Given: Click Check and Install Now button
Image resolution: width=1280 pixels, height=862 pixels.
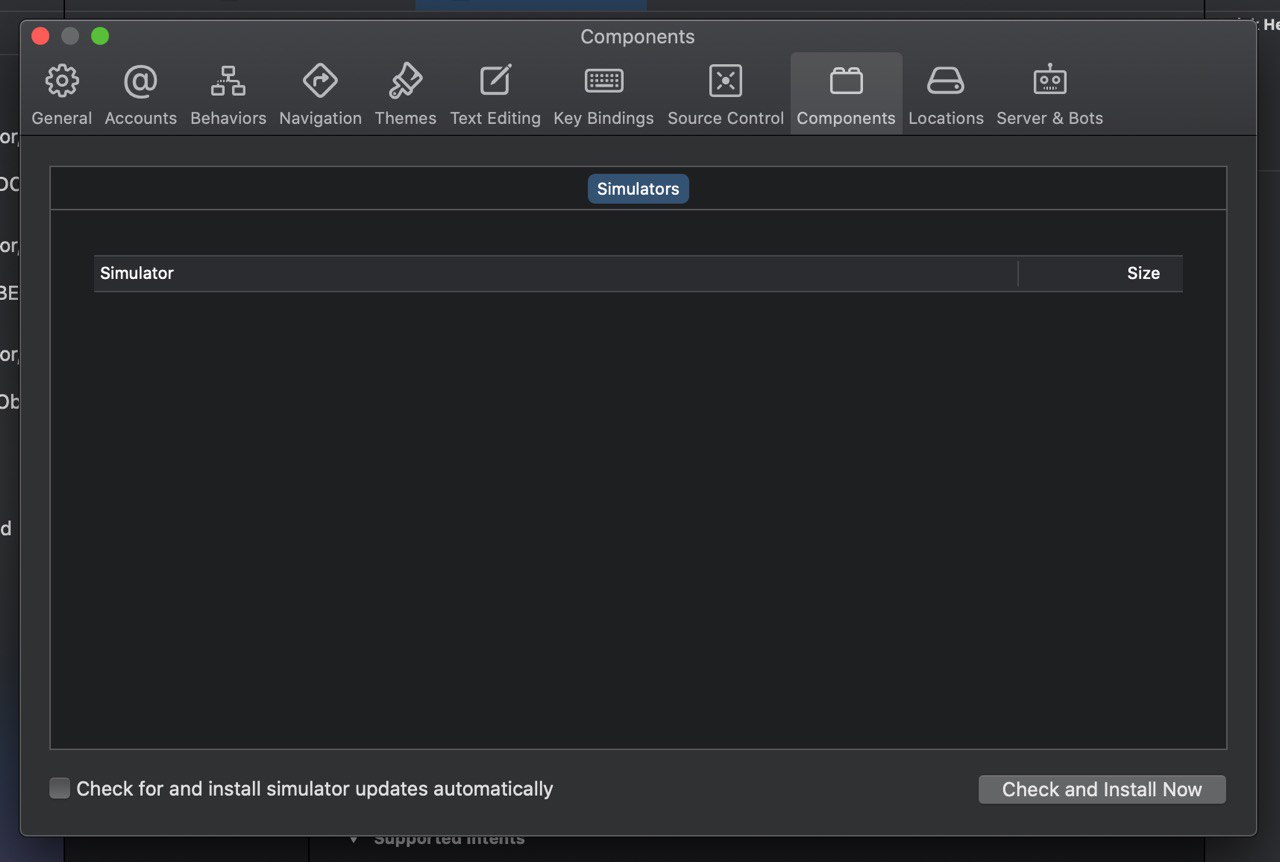Looking at the screenshot, I should pyautogui.click(x=1102, y=789).
